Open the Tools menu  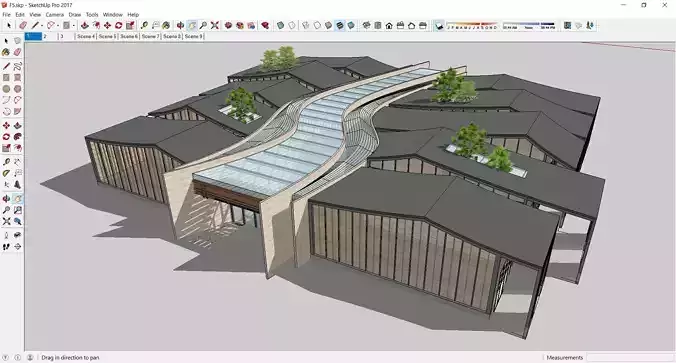[x=92, y=14]
